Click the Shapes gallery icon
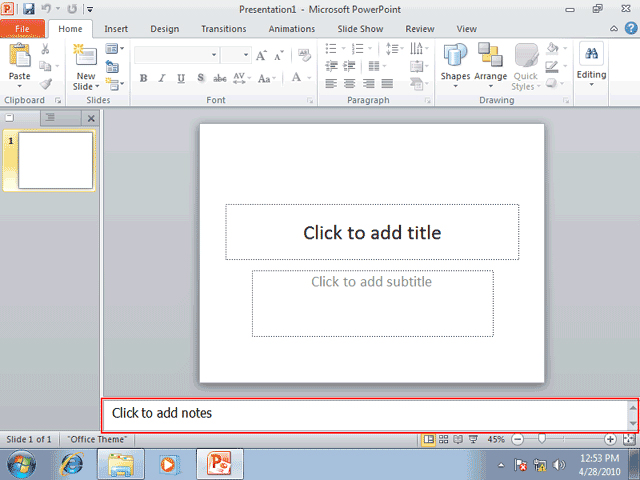 tap(455, 55)
